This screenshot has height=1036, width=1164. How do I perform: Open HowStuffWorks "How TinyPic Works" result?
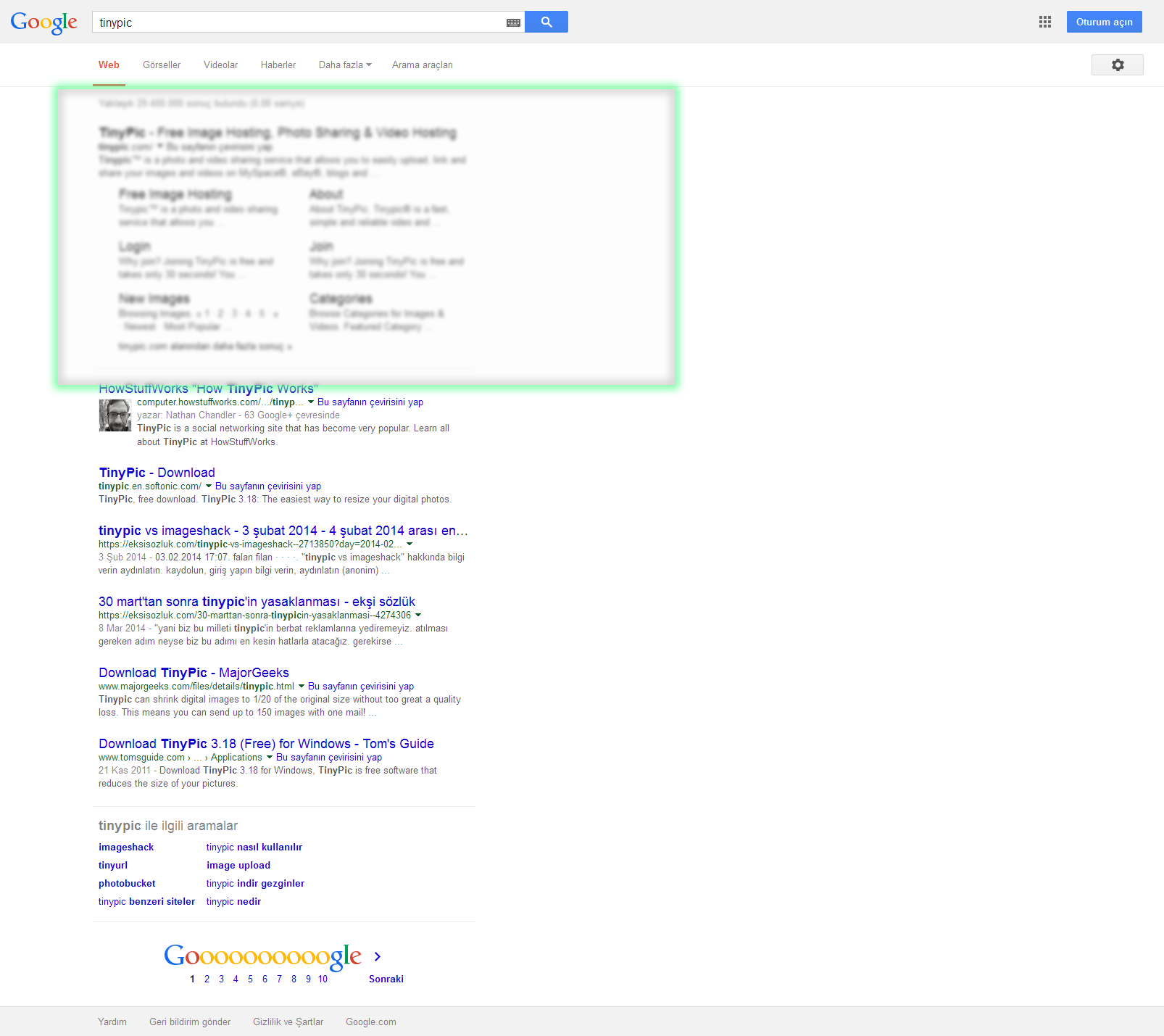click(x=209, y=389)
